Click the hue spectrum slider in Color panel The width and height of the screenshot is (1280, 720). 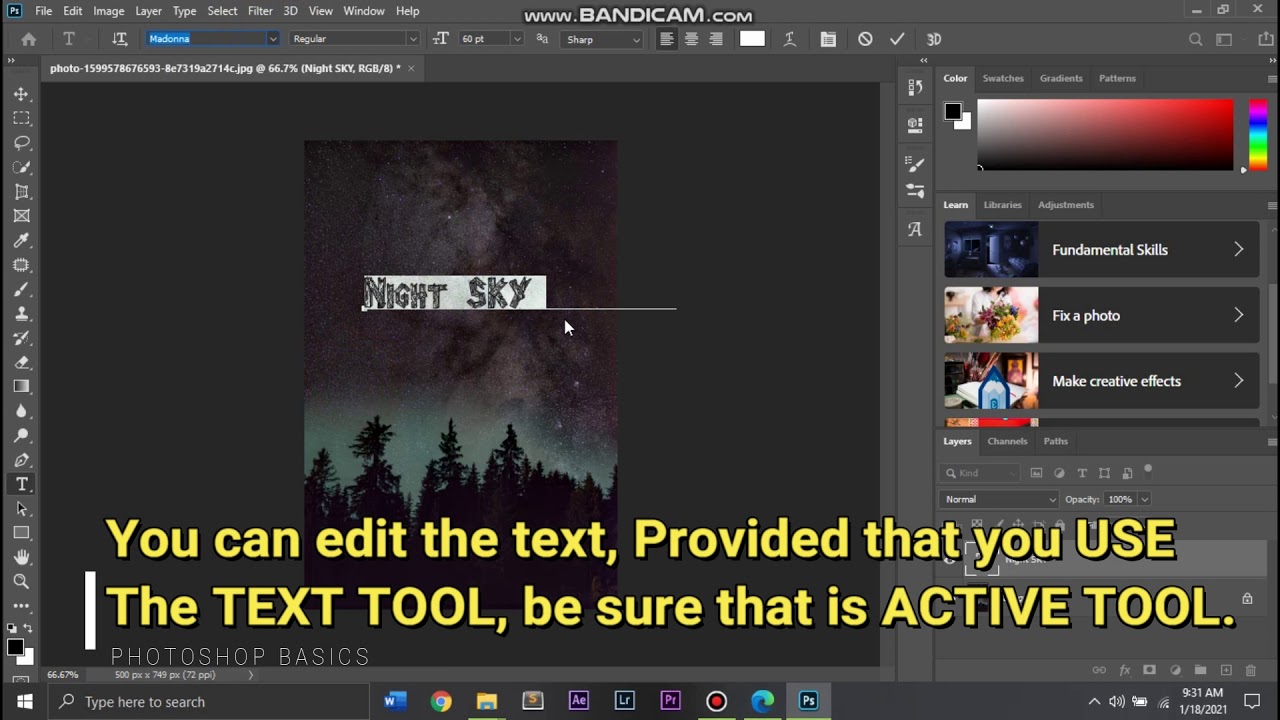click(x=1258, y=135)
